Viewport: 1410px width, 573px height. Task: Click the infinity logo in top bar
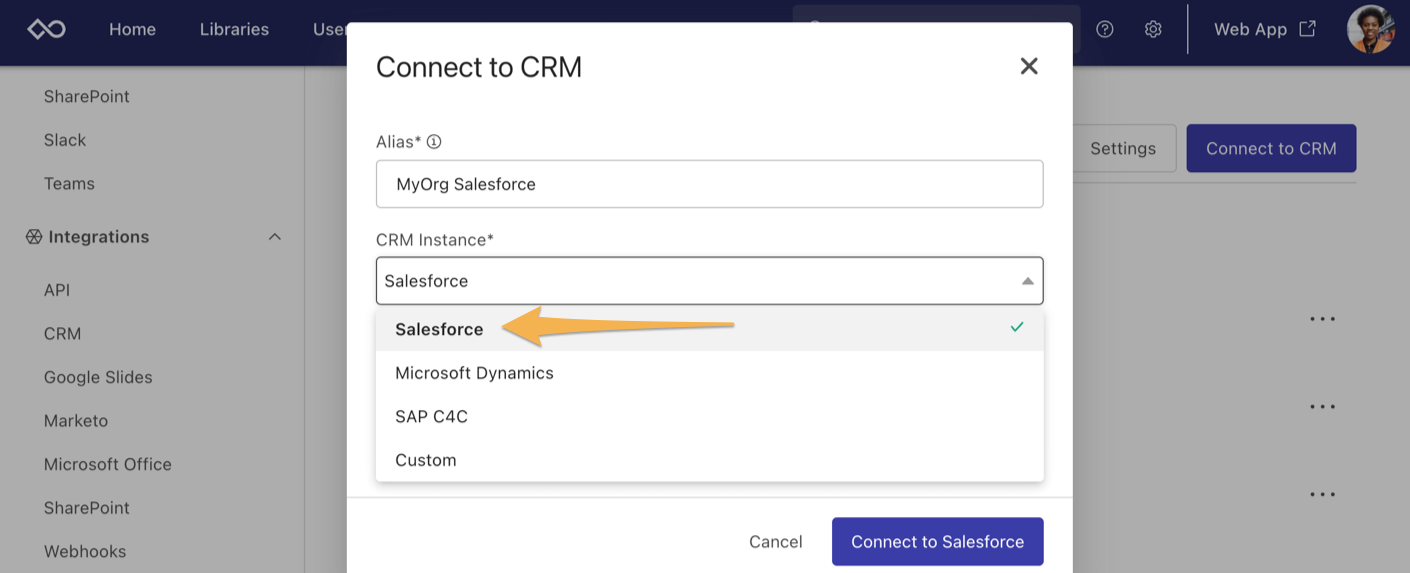pos(46,29)
